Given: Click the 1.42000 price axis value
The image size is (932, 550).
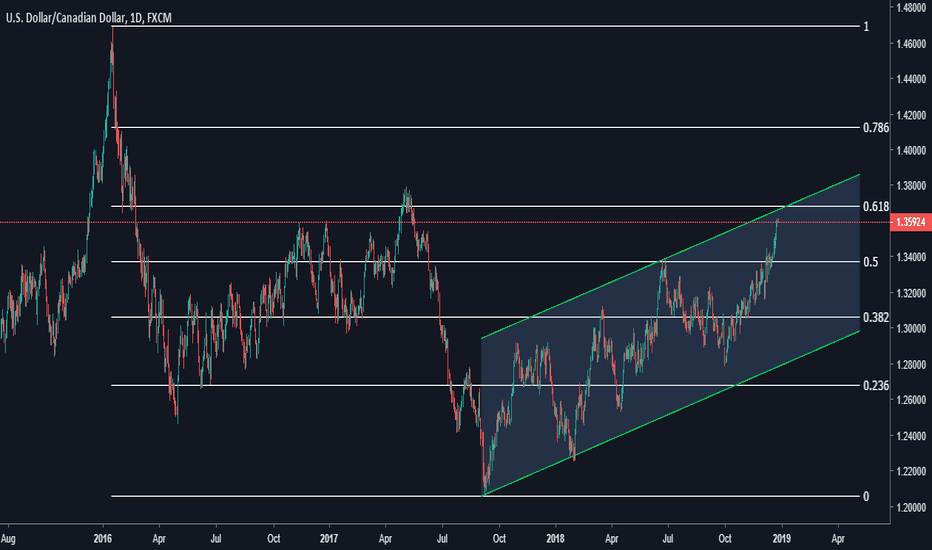Looking at the screenshot, I should coord(911,115).
